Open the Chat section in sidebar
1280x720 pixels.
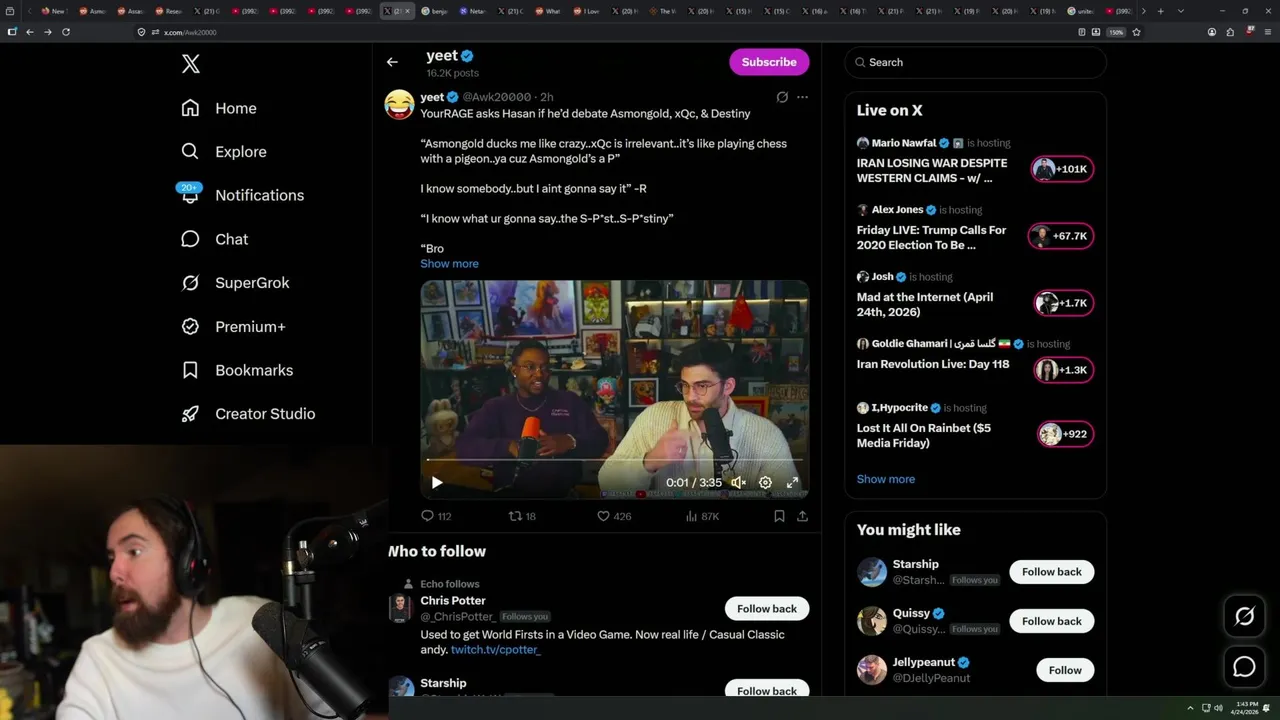point(214,239)
